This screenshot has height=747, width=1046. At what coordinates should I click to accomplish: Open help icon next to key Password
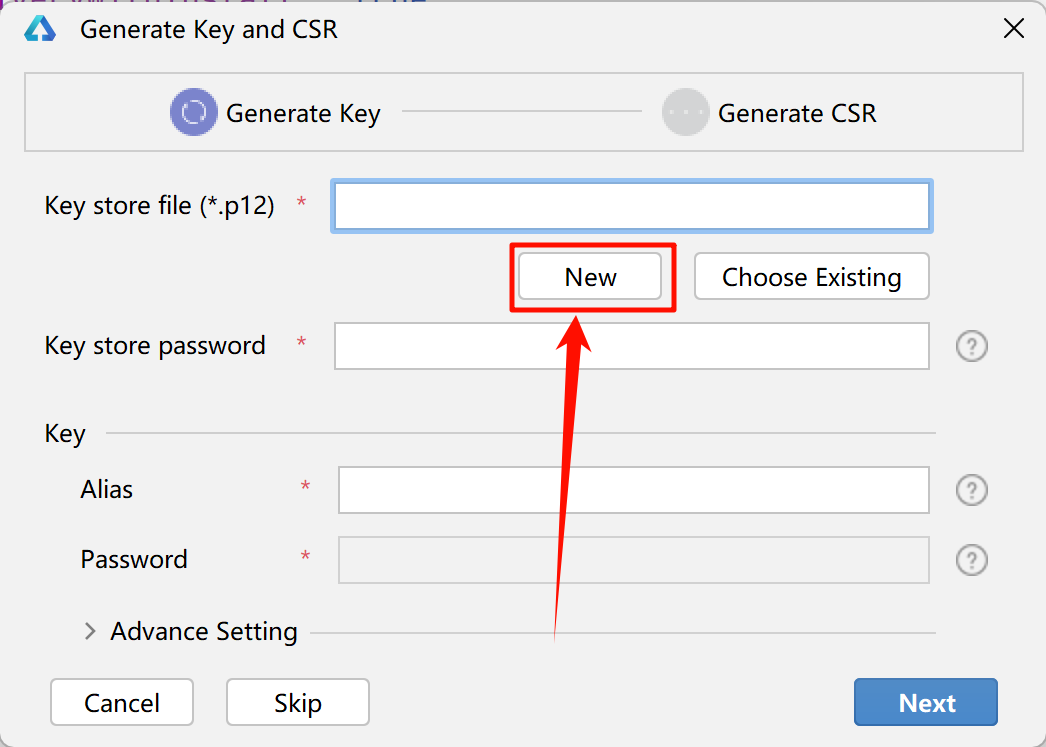tap(971, 560)
